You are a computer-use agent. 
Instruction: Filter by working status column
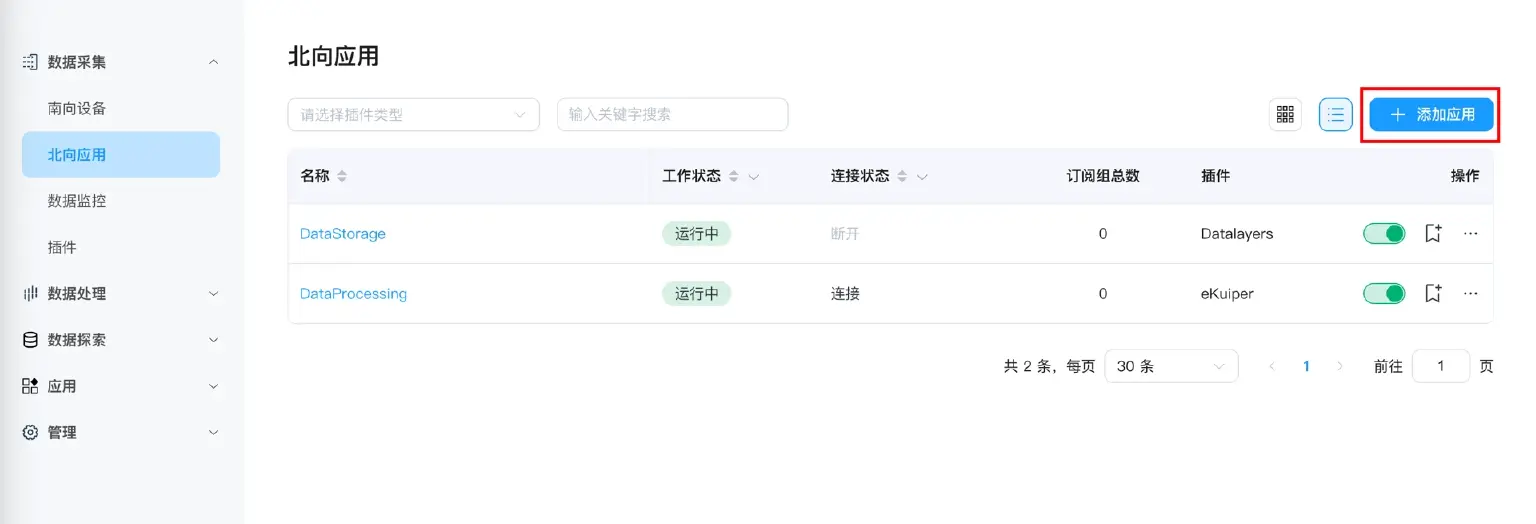pyautogui.click(x=754, y=177)
